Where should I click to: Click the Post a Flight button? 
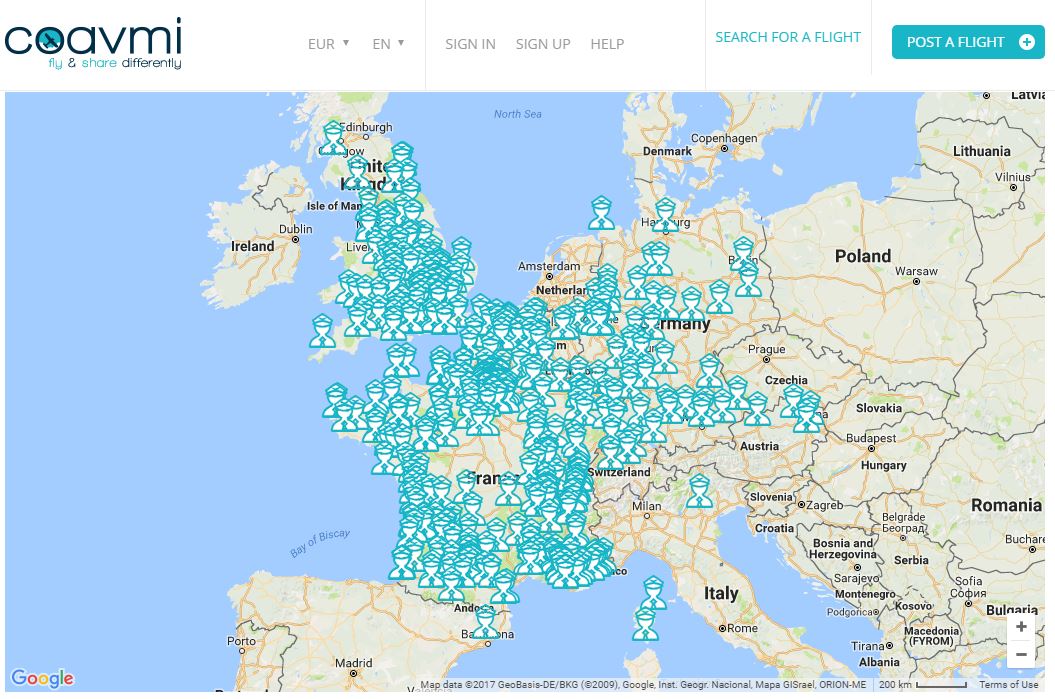point(968,42)
